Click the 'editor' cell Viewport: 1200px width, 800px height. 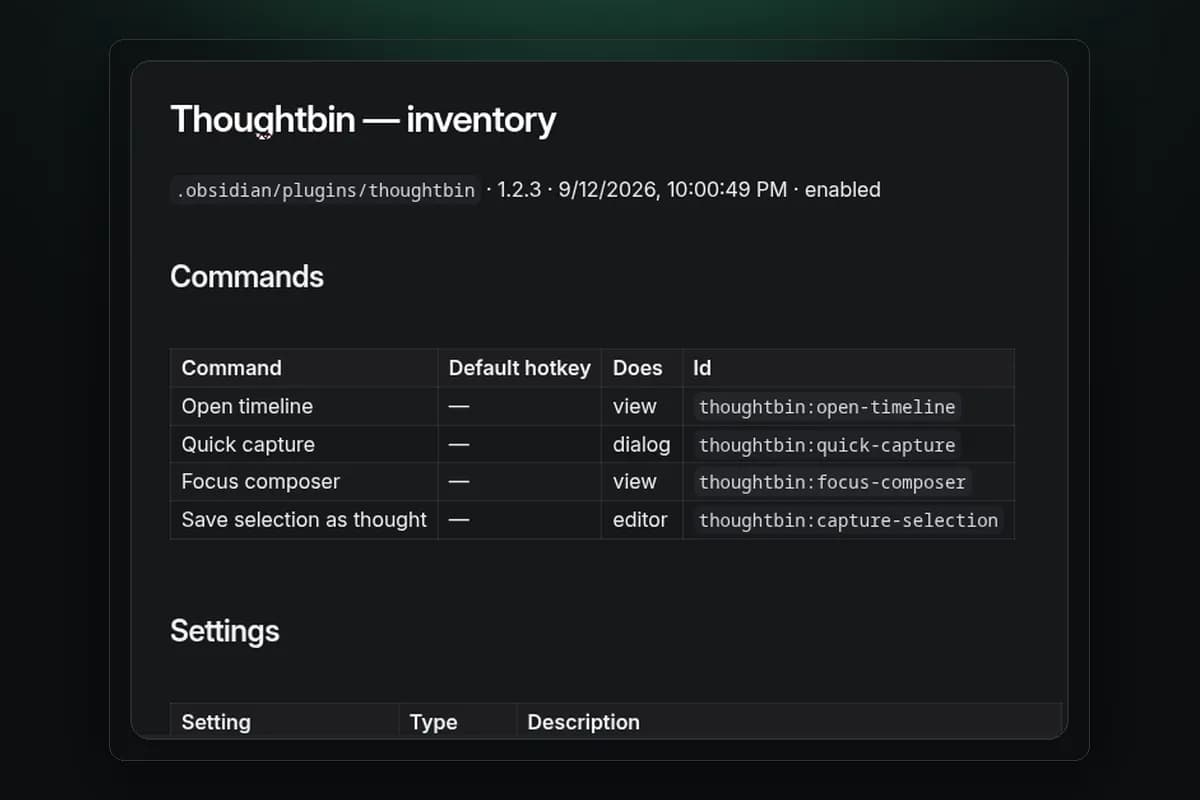click(x=640, y=520)
